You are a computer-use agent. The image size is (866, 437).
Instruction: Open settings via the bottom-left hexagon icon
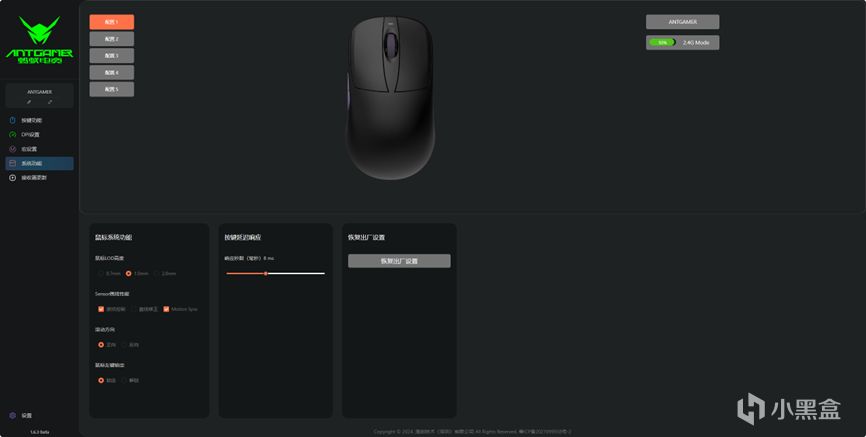pyautogui.click(x=12, y=415)
